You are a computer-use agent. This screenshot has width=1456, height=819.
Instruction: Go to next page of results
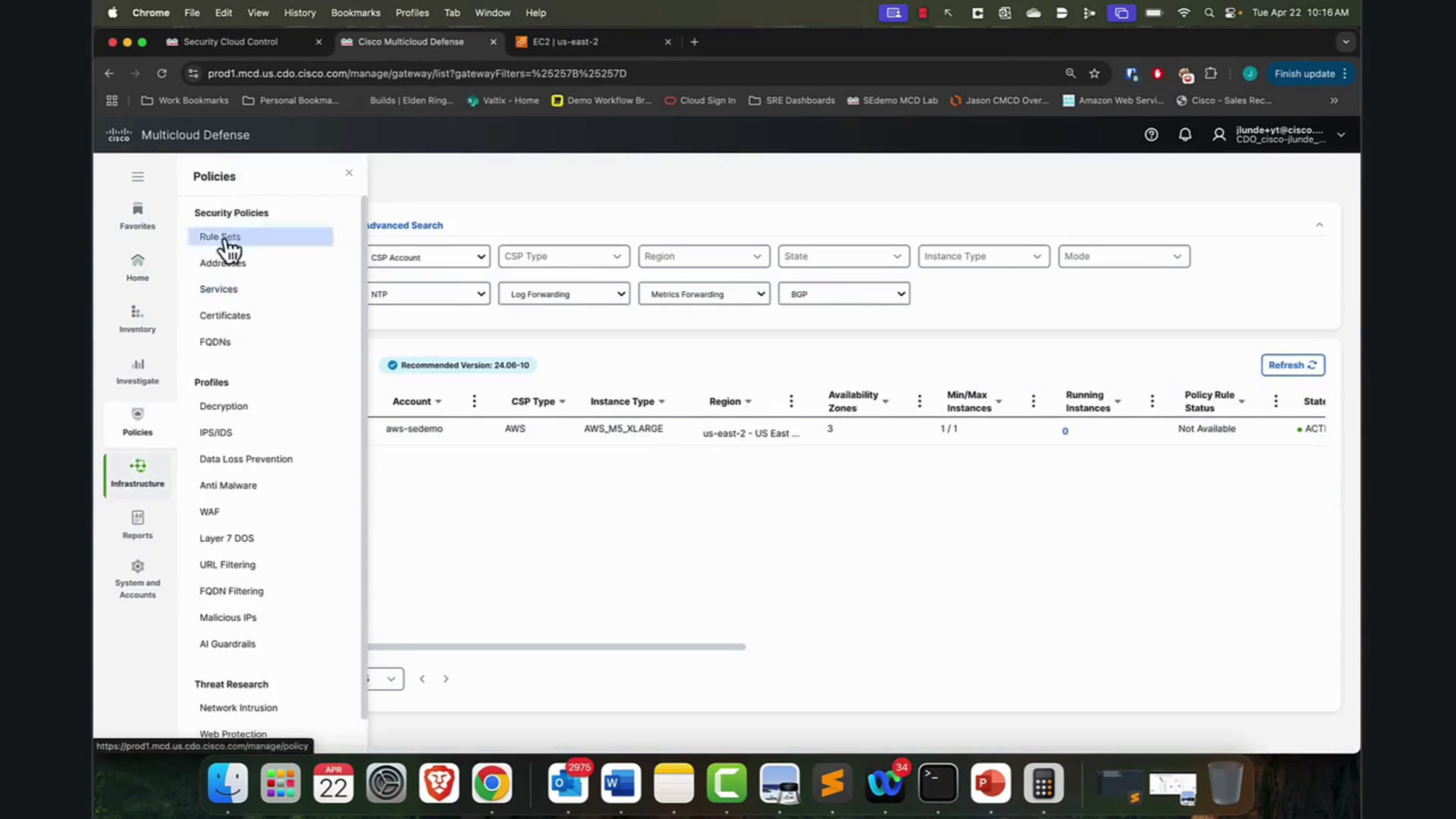click(x=446, y=679)
